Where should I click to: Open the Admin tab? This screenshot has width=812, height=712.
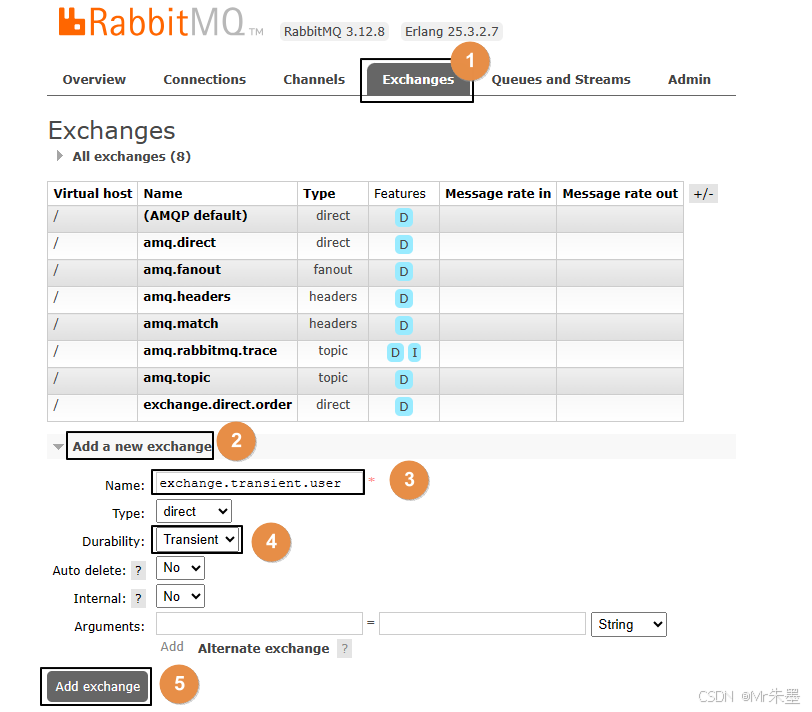[689, 79]
